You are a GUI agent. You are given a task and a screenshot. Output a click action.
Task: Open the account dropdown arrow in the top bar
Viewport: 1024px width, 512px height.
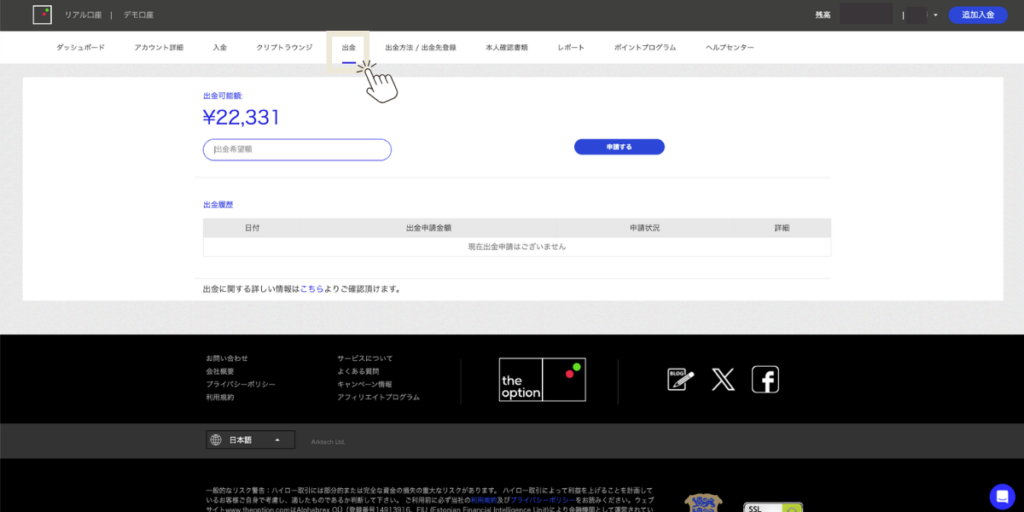click(x=936, y=15)
